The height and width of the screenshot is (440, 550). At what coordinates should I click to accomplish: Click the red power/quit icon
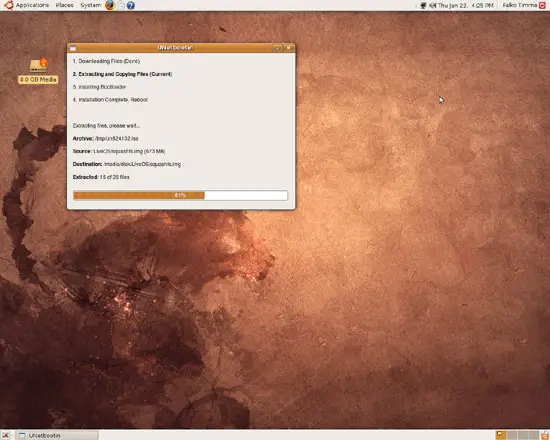(543, 5)
